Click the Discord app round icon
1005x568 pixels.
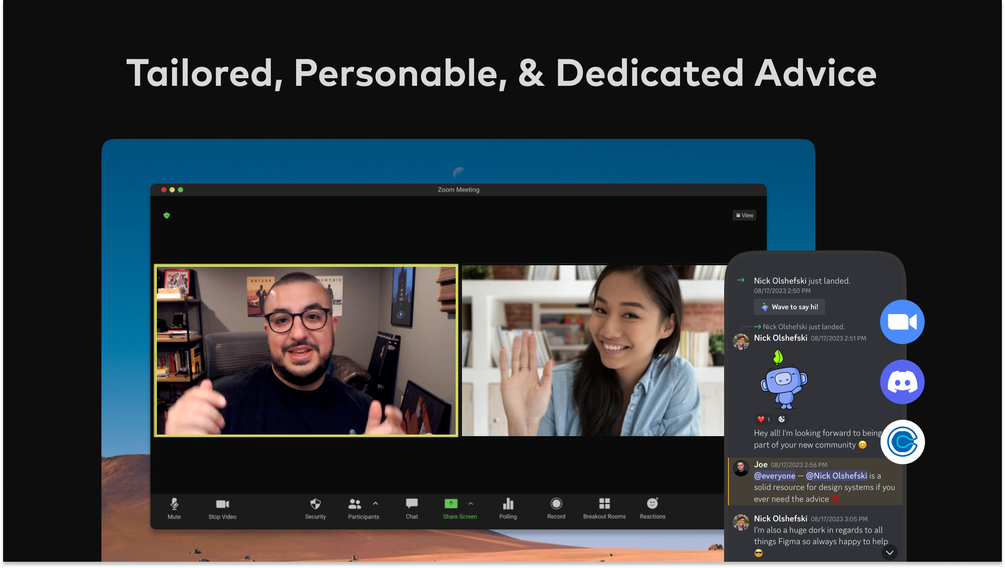pos(902,382)
